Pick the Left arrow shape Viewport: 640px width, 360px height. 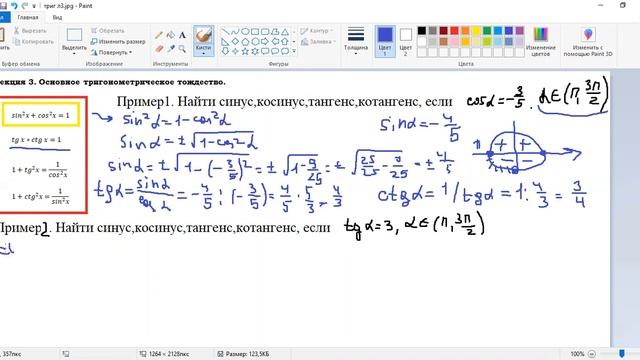275,42
